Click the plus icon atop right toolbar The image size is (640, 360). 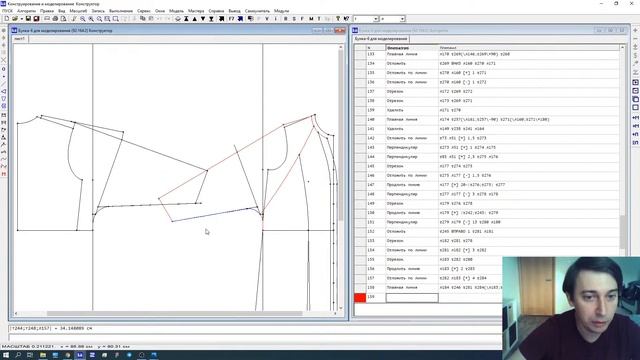[636, 31]
